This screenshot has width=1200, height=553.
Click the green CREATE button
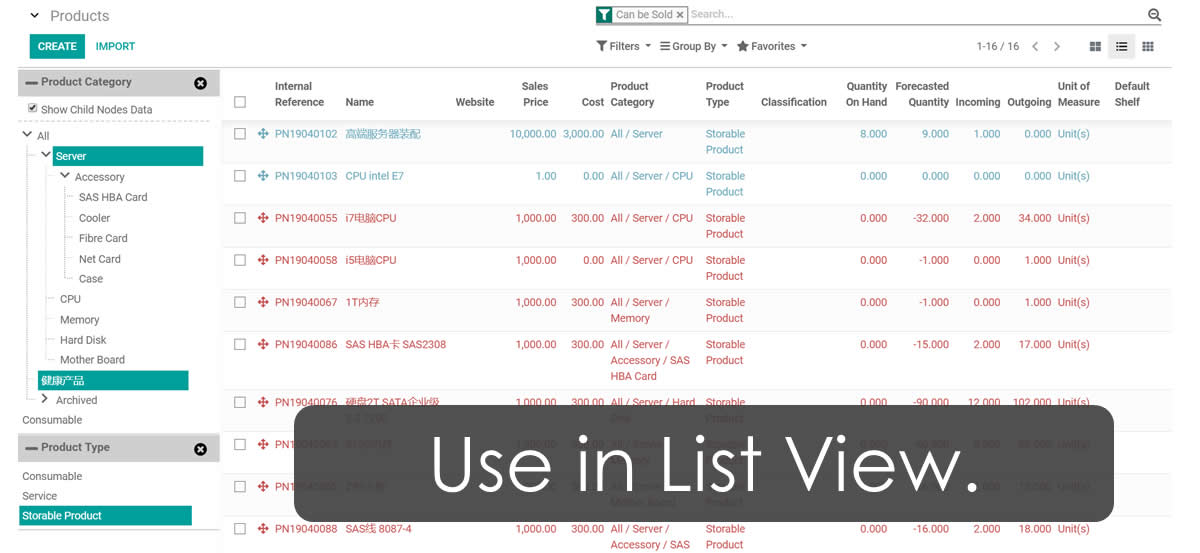click(57, 46)
